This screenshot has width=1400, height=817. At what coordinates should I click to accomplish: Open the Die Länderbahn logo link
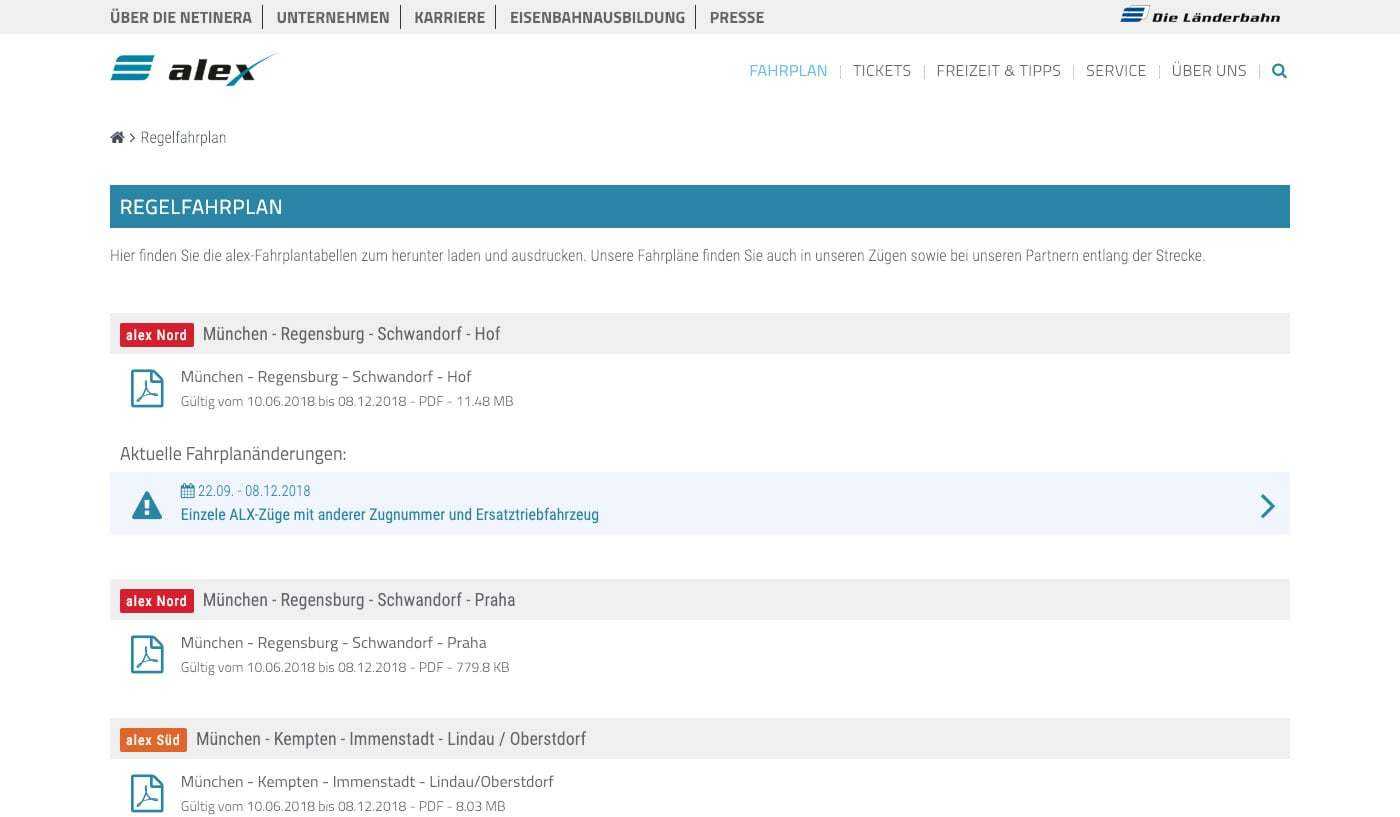pos(1200,15)
